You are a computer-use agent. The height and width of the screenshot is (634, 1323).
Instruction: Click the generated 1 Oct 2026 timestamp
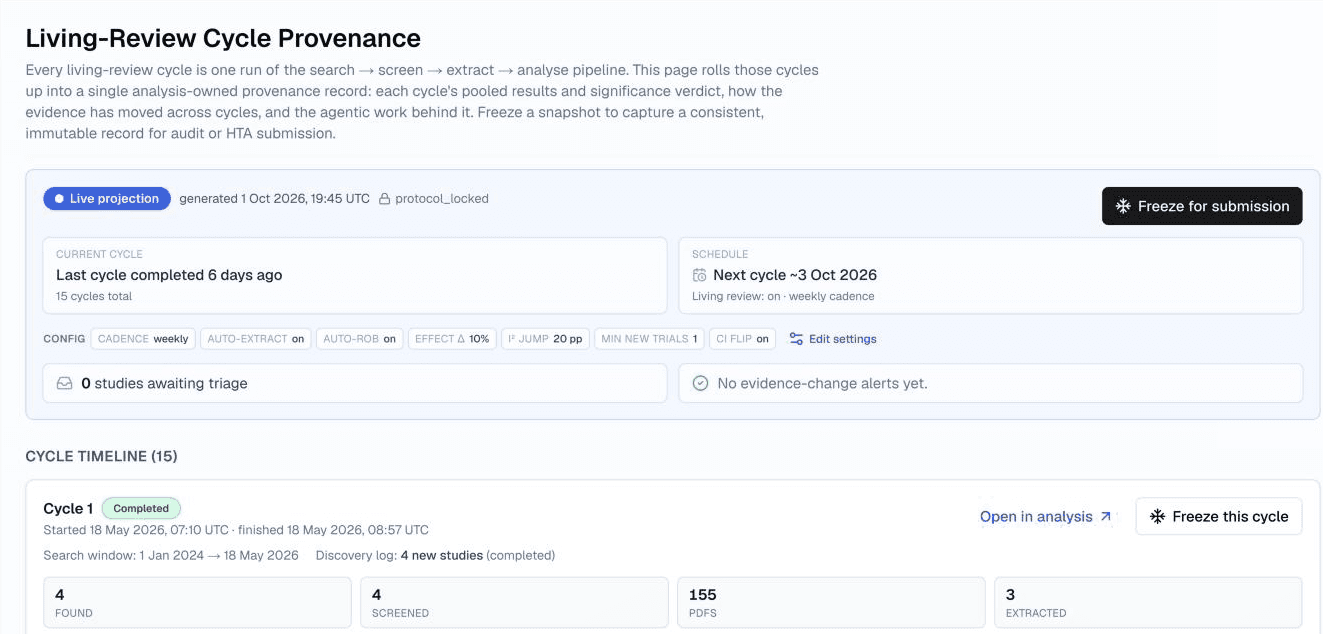(x=274, y=199)
